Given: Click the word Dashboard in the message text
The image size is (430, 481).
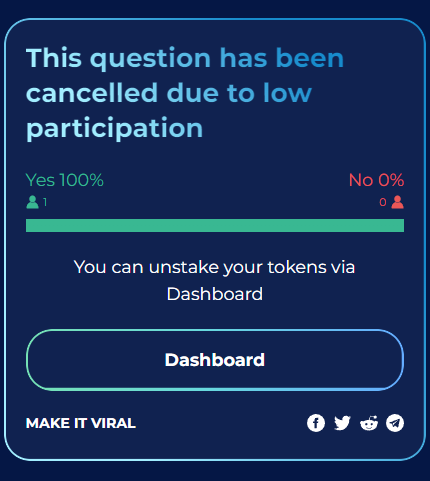Looking at the screenshot, I should [215, 294].
